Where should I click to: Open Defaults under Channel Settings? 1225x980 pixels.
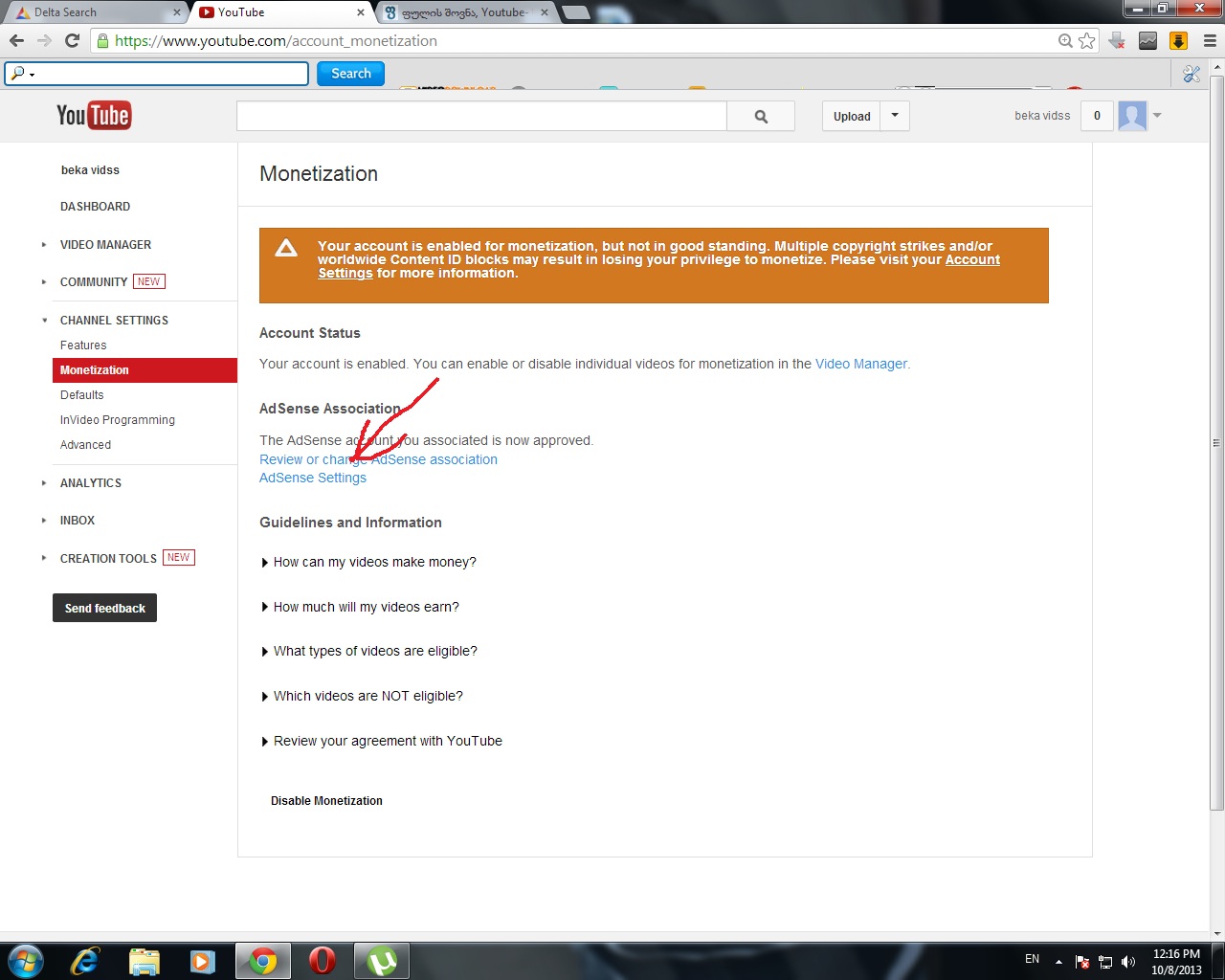click(x=82, y=395)
